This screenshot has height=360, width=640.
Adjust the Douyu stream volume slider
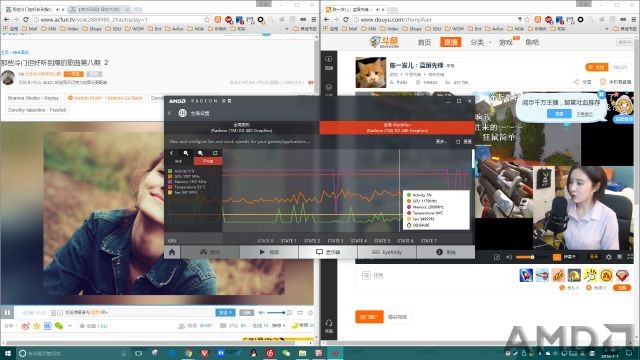[524, 257]
